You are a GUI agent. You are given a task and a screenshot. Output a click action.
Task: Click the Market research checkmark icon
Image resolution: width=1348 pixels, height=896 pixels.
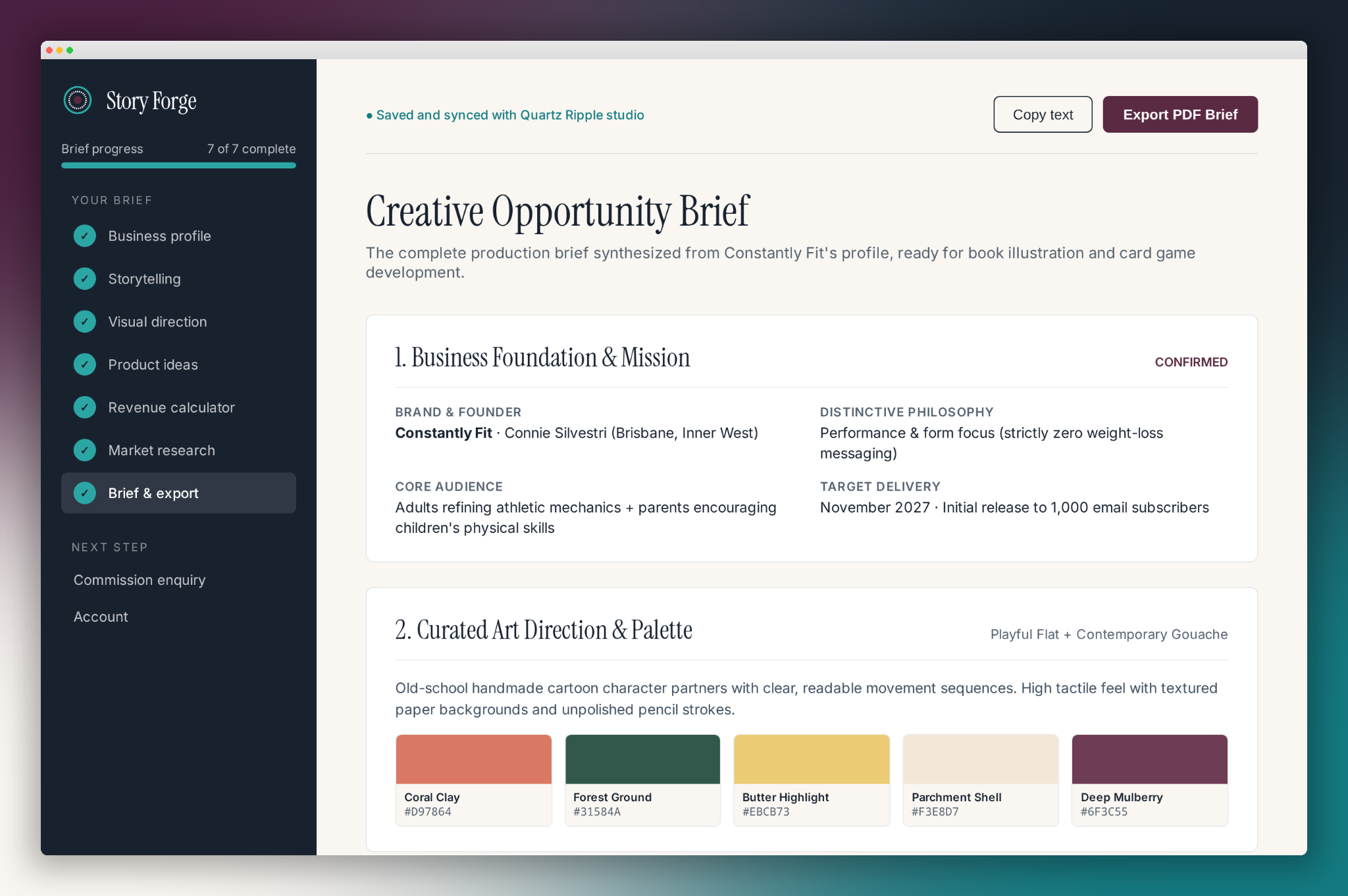(x=85, y=450)
